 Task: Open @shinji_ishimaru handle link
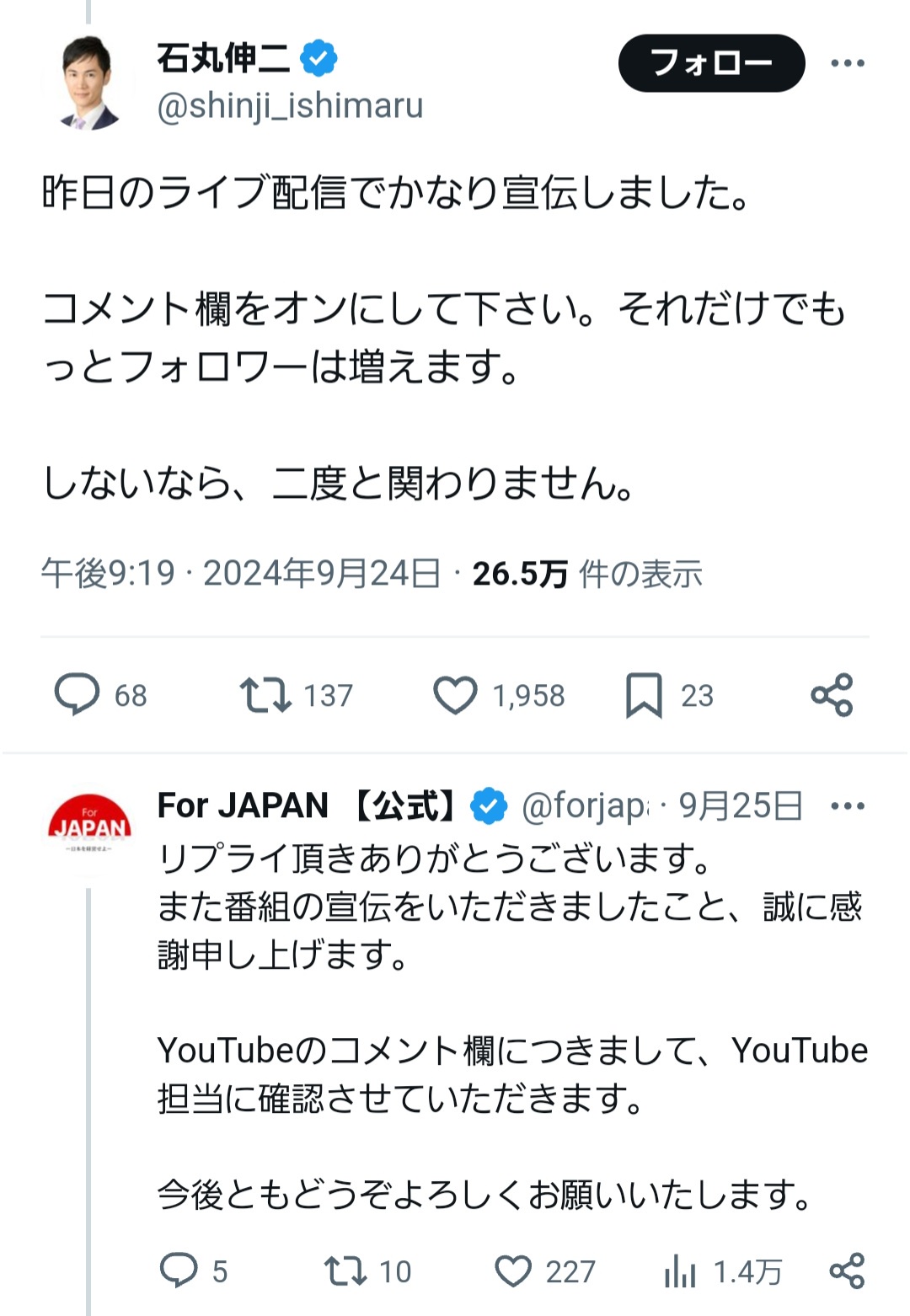(x=290, y=106)
